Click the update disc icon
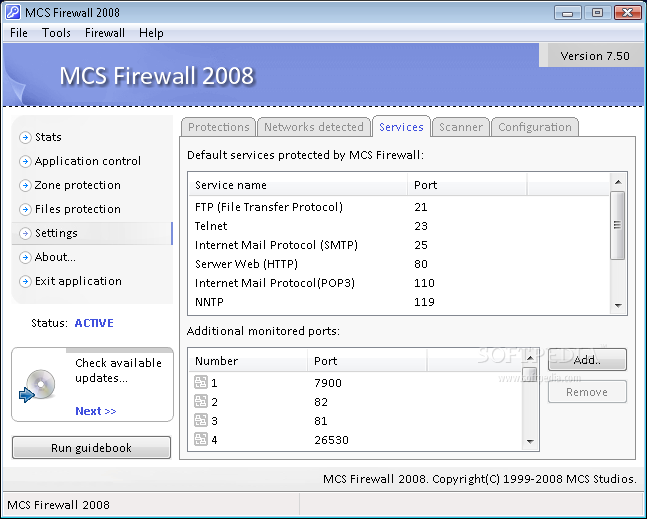 (x=37, y=386)
